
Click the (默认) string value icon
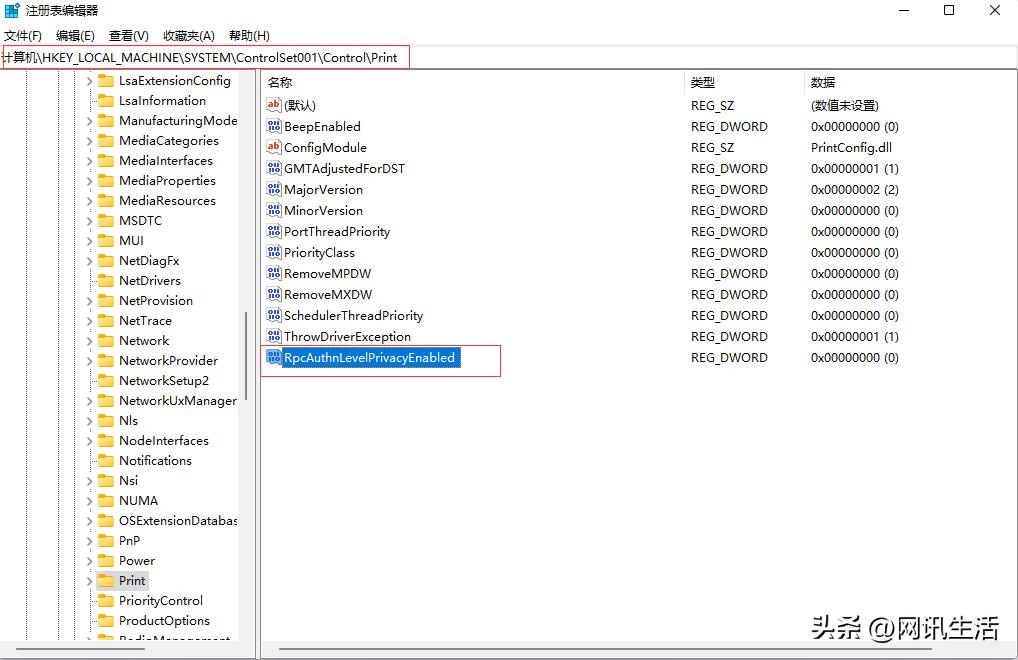point(273,105)
